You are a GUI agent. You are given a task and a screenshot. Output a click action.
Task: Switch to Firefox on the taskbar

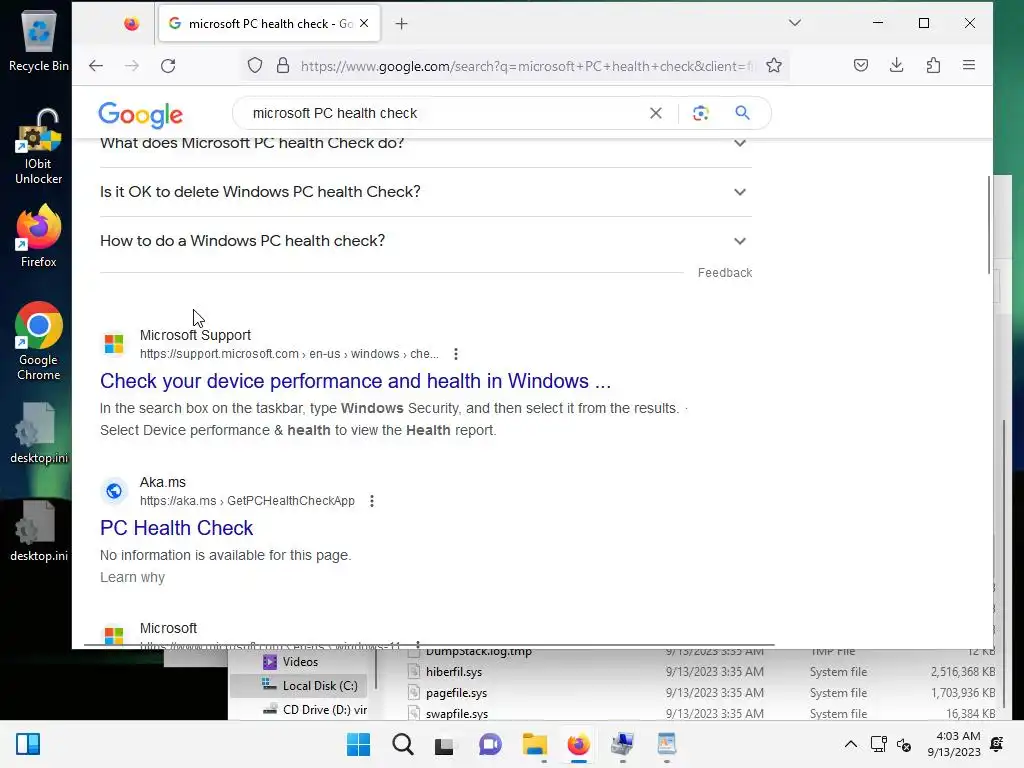pyautogui.click(x=579, y=744)
